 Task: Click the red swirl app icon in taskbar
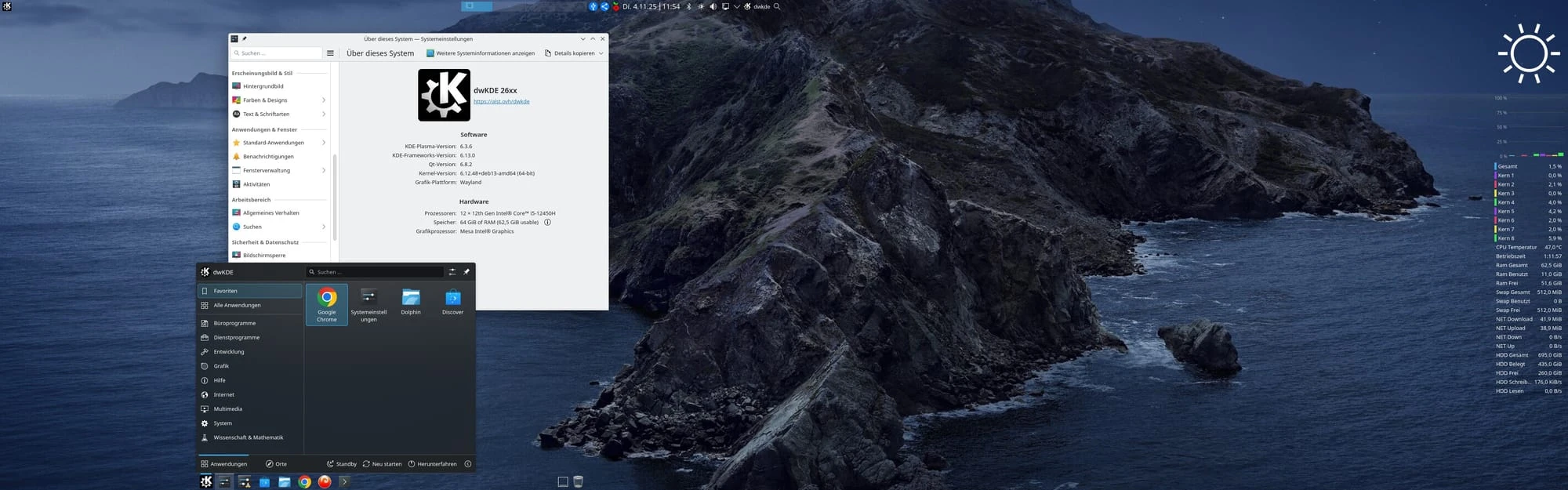click(325, 481)
